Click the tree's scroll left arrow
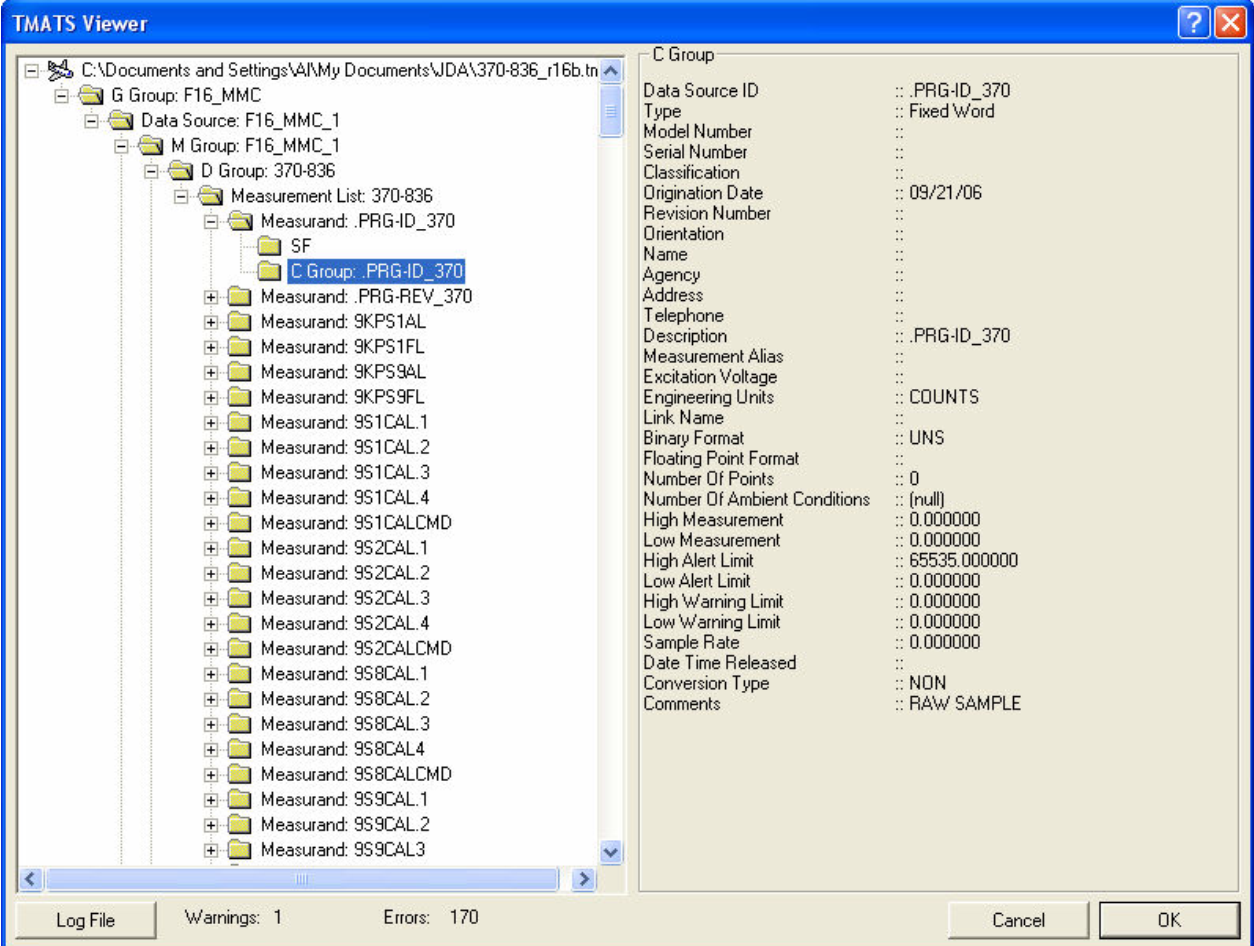Image resolution: width=1254 pixels, height=946 pixels. 31,879
